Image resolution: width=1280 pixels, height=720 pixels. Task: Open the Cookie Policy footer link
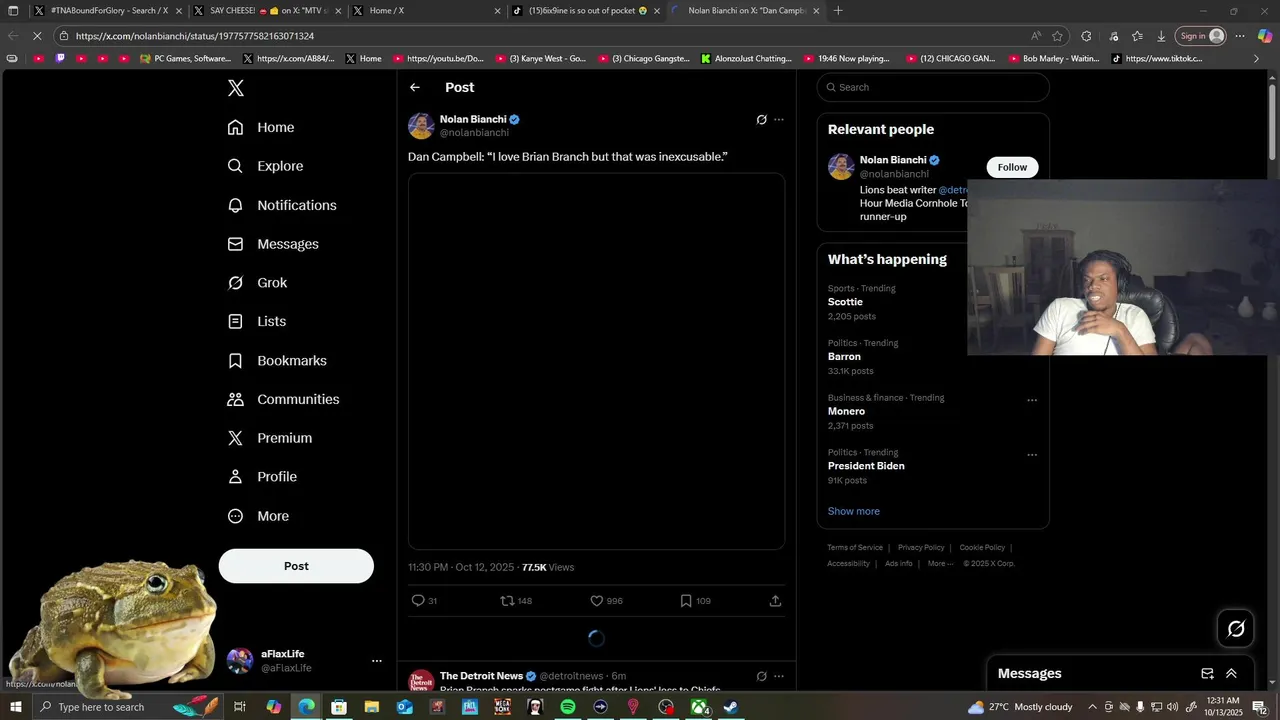[982, 548]
